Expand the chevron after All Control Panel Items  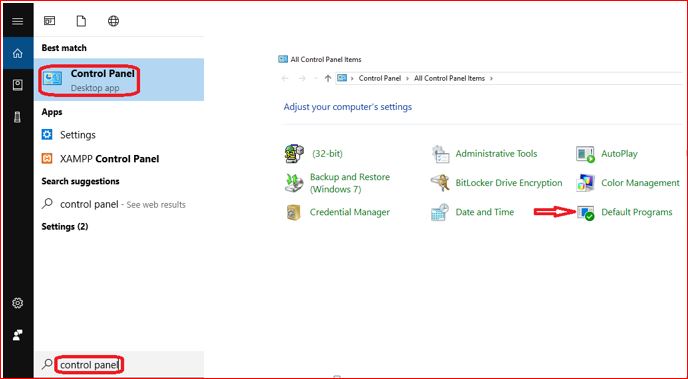click(x=491, y=79)
